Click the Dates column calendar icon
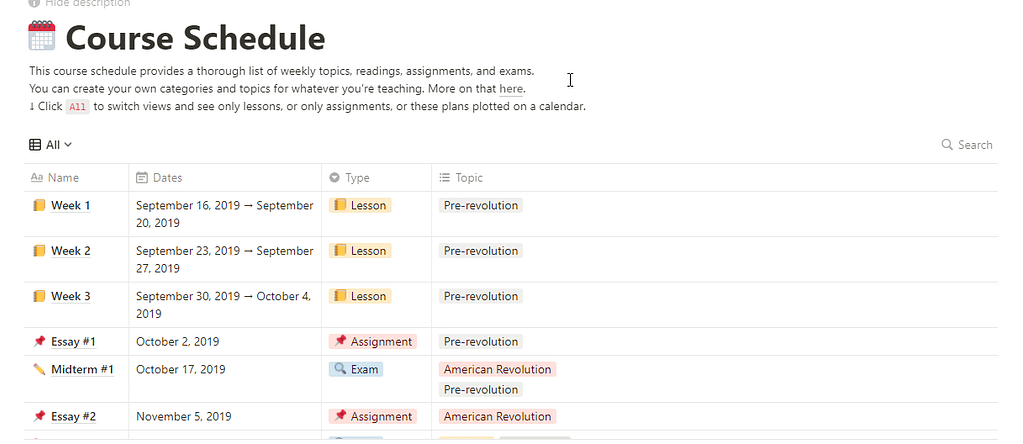 [x=142, y=177]
